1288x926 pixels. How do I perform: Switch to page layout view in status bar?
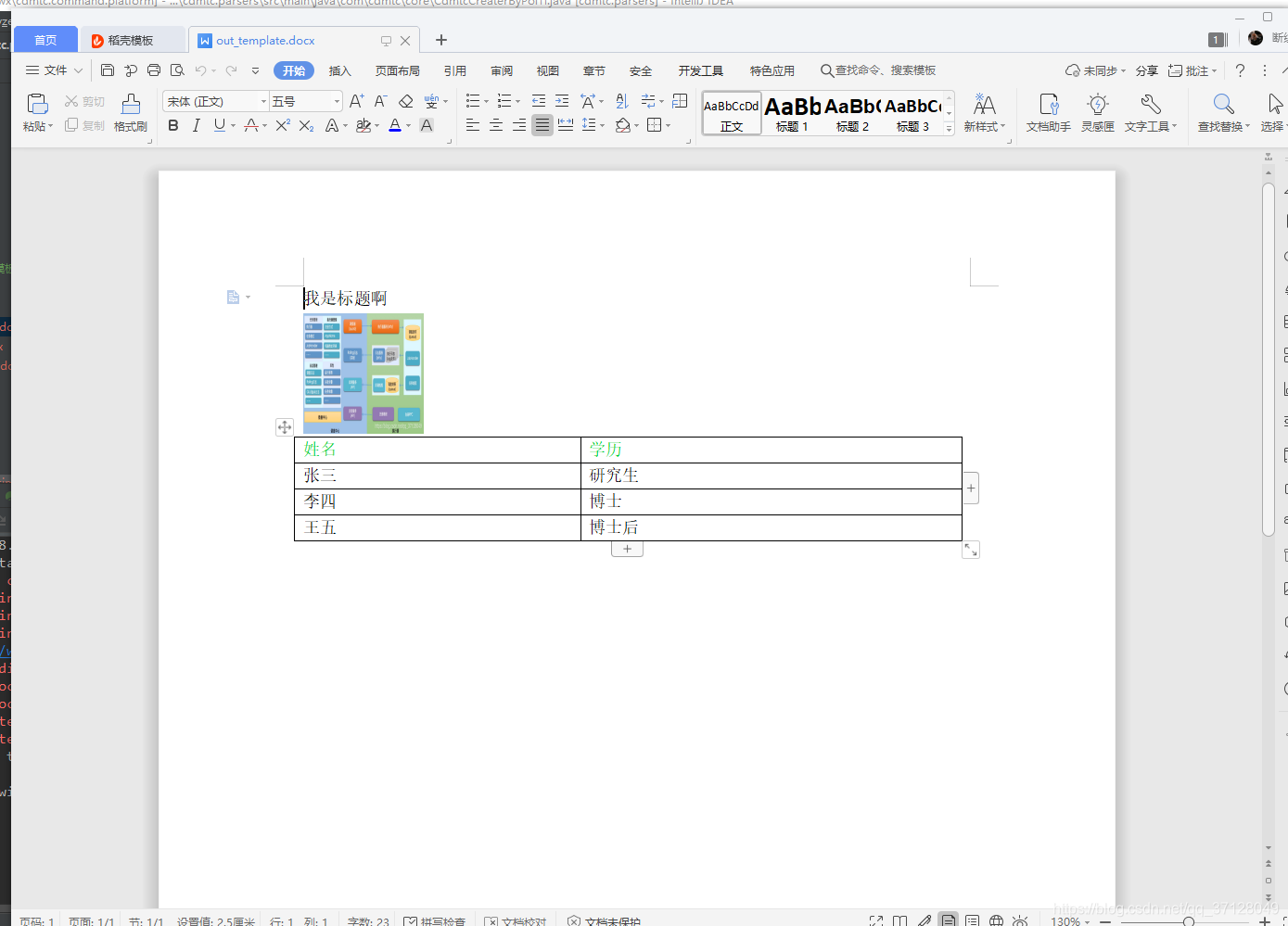click(948, 920)
